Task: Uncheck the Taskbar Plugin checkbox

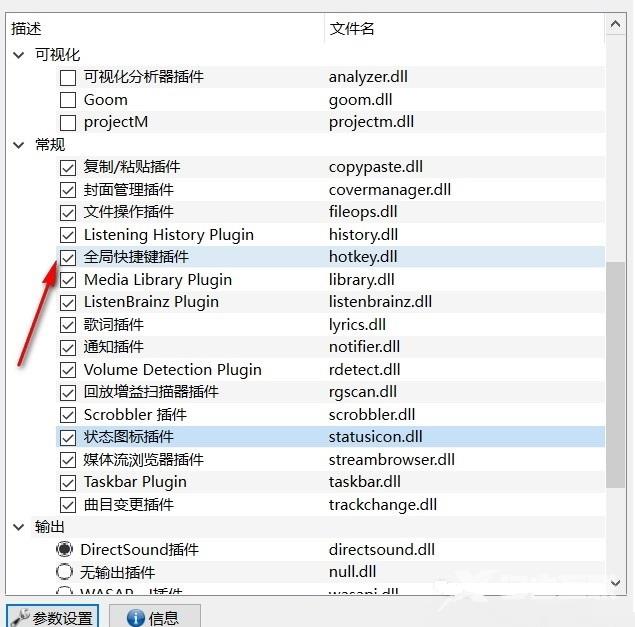Action: [68, 482]
